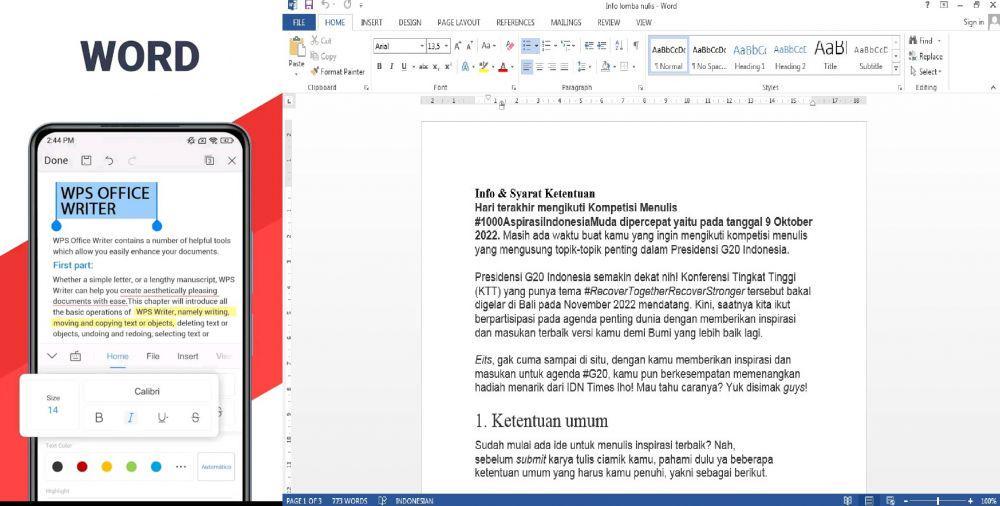Viewport: 1000px width, 506px height.
Task: Open the Find dropdown arrow
Action: point(939,41)
